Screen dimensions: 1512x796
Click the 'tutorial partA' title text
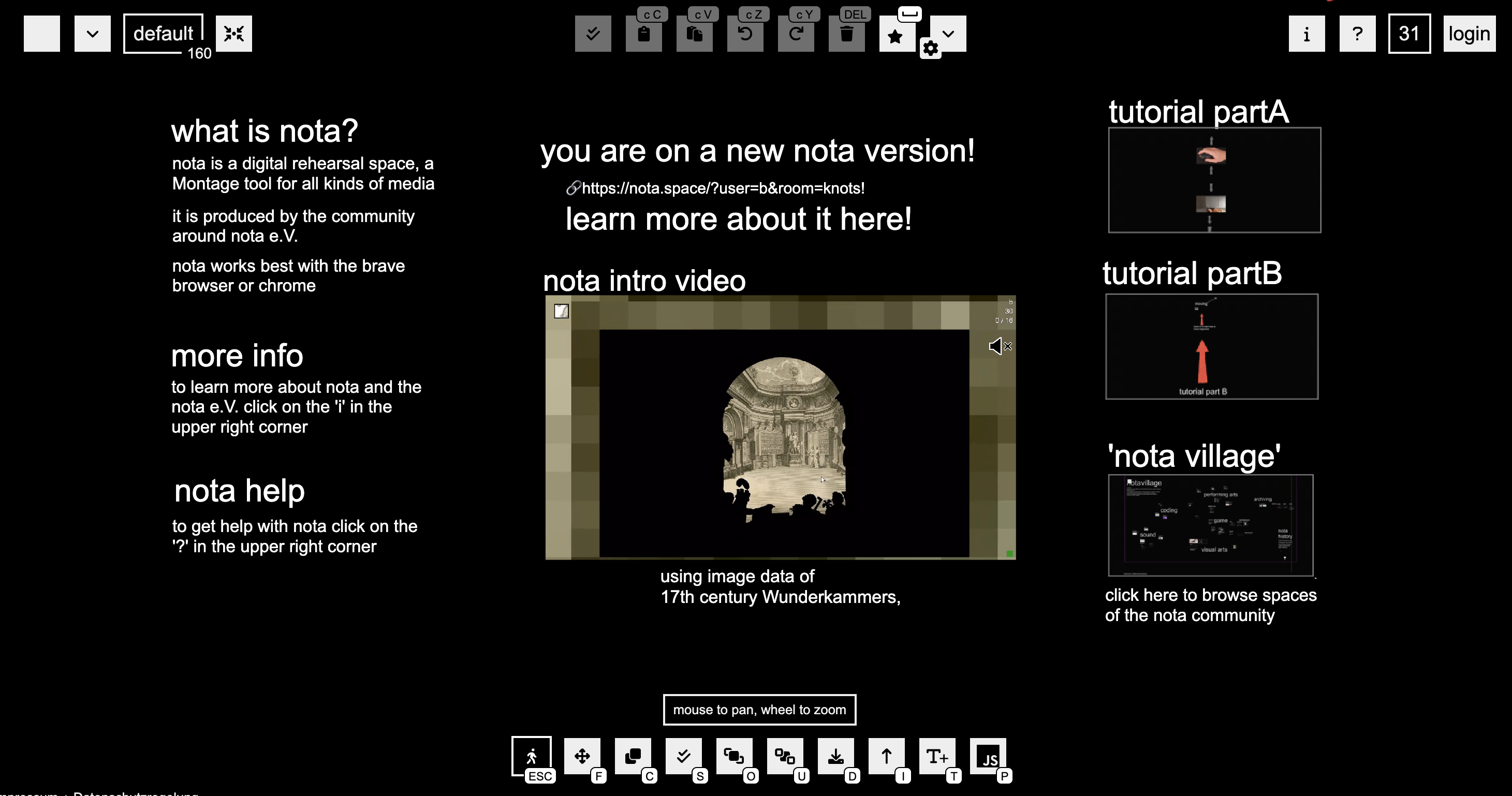tap(1198, 112)
